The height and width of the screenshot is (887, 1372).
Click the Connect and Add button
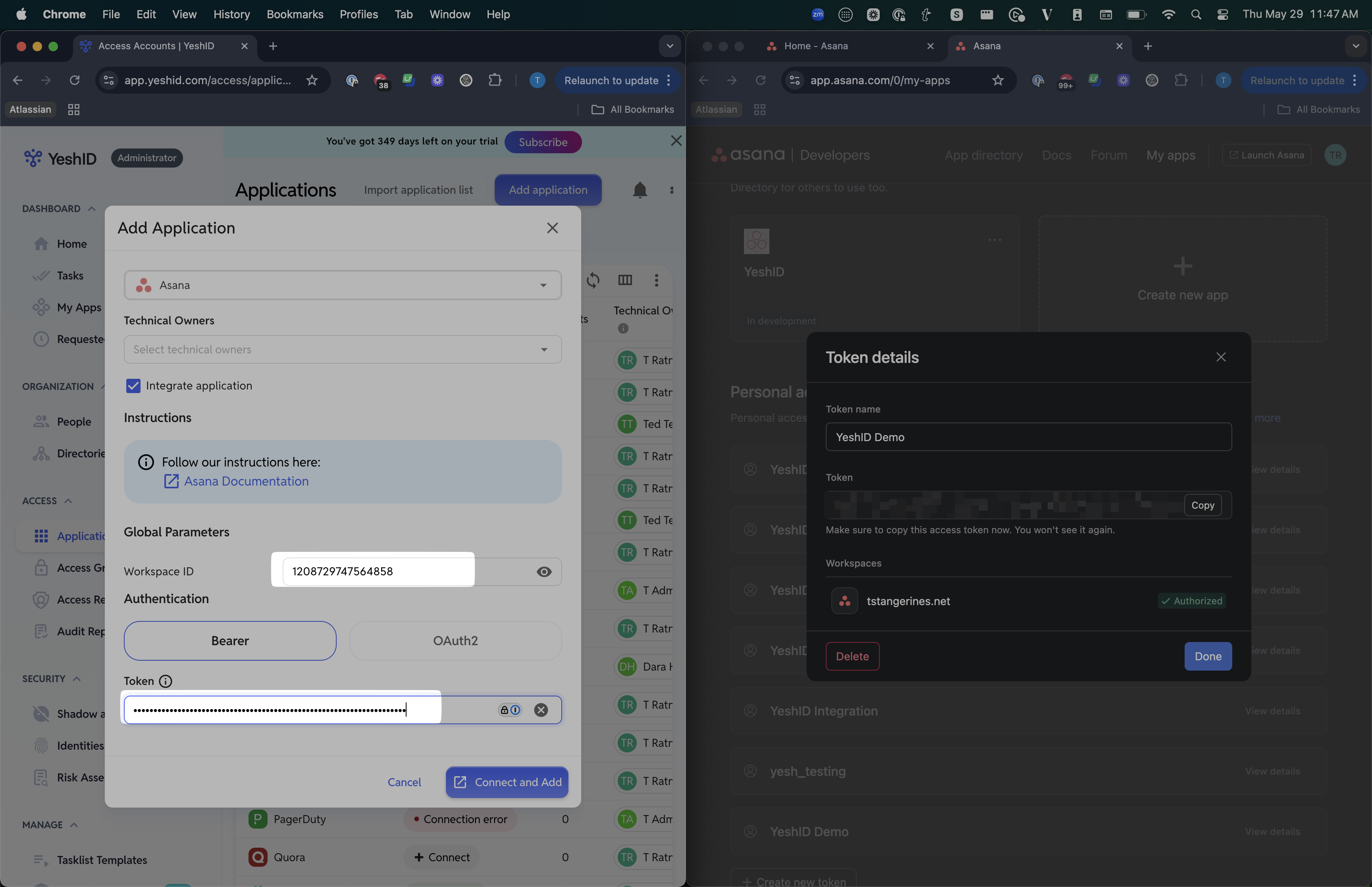pos(507,782)
